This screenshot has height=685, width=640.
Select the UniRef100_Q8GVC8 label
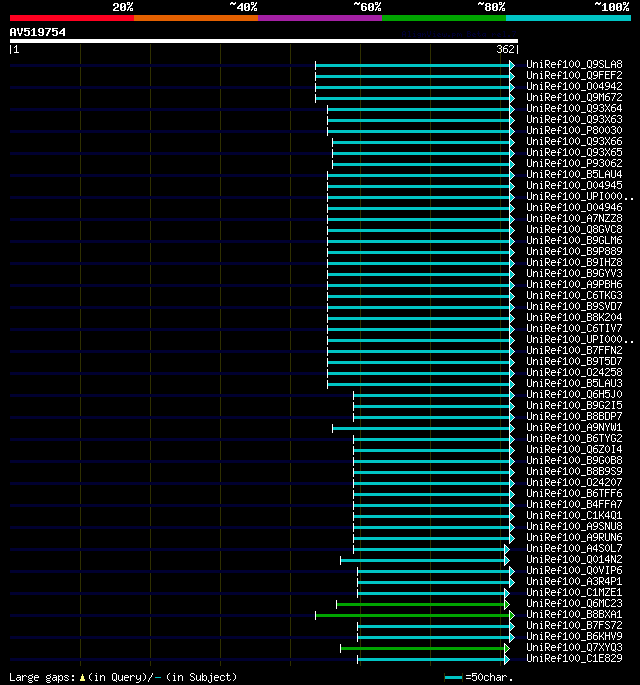pyautogui.click(x=574, y=229)
